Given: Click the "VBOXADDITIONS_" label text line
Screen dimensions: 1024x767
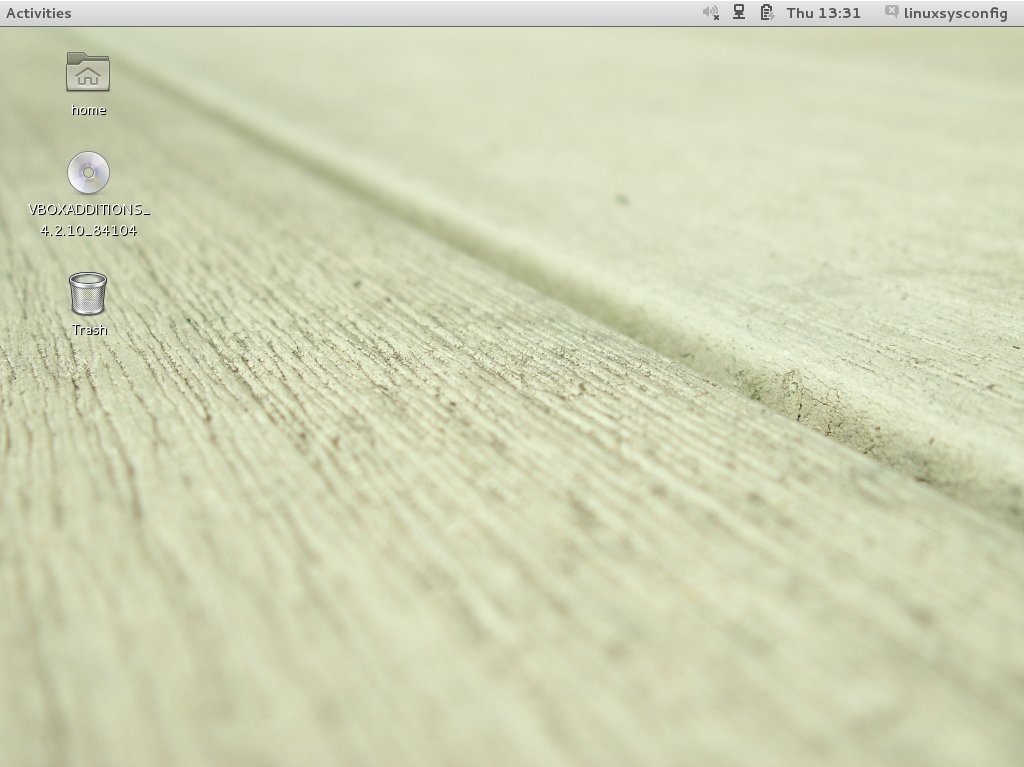Looking at the screenshot, I should tap(89, 211).
